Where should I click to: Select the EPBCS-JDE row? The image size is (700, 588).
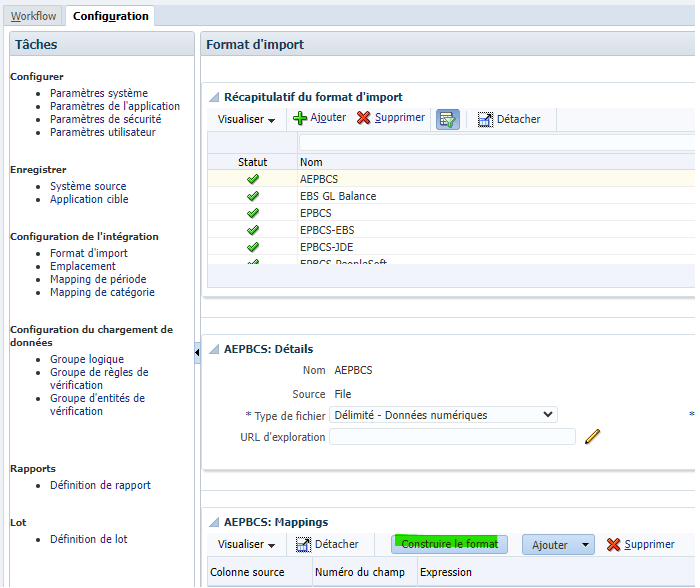tap(451, 247)
